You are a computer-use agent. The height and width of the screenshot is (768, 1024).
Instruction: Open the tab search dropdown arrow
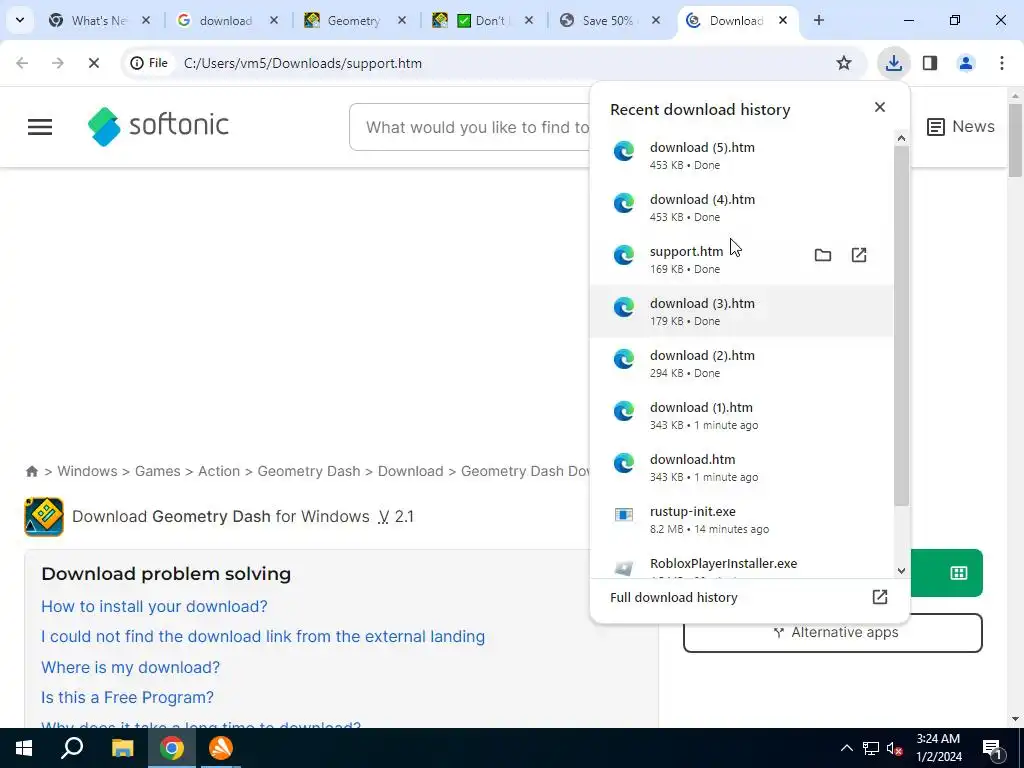click(20, 20)
